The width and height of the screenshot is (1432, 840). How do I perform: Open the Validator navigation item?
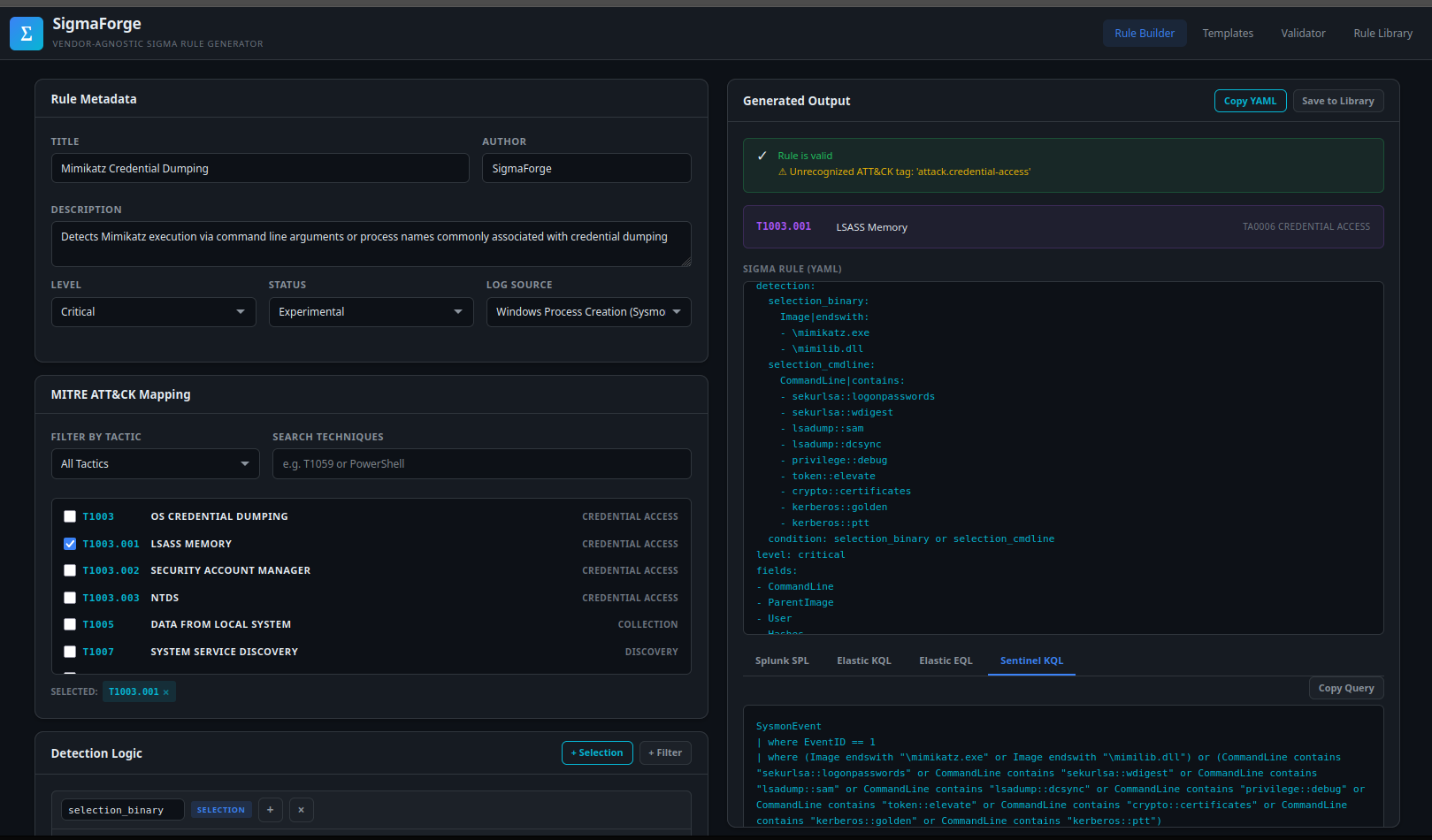tap(1303, 34)
